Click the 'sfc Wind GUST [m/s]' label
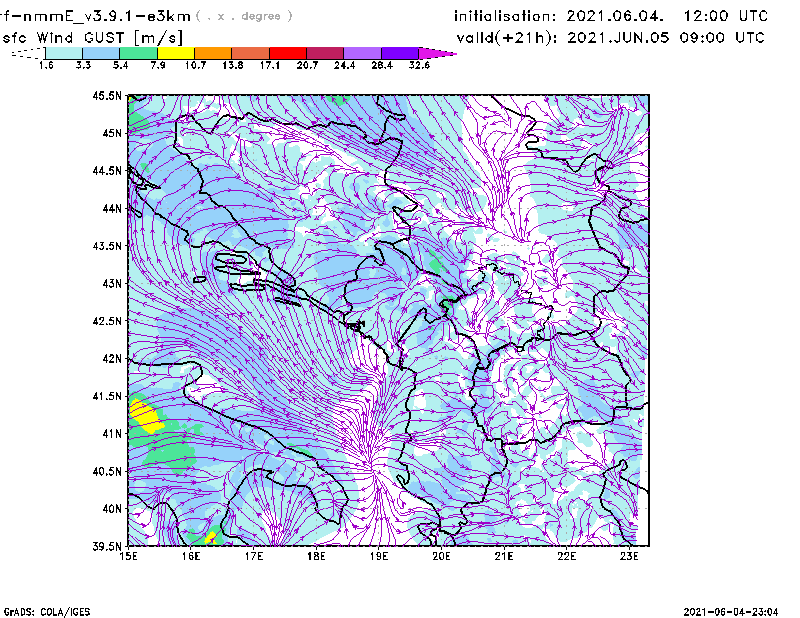 tap(92, 38)
